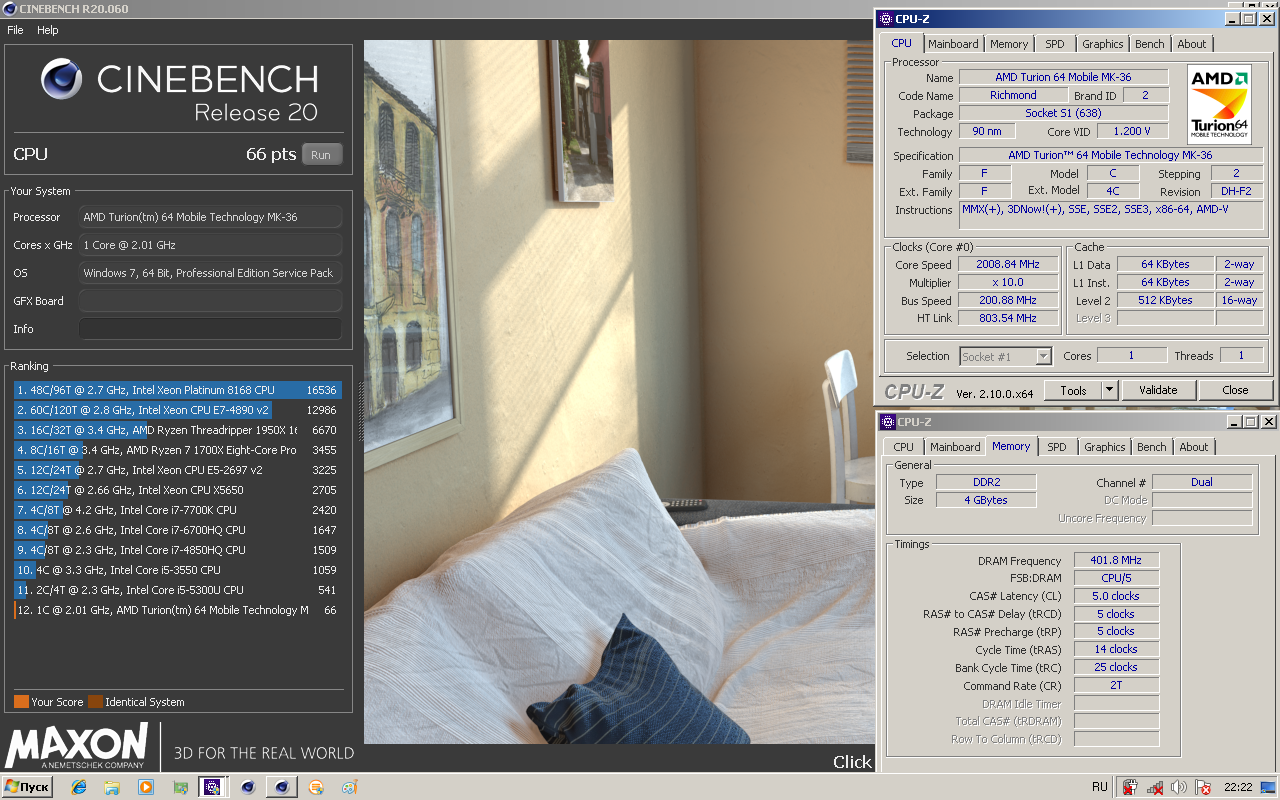Viewport: 1280px width, 800px height.
Task: Open the Paint palette taskbar icon
Action: (x=349, y=787)
